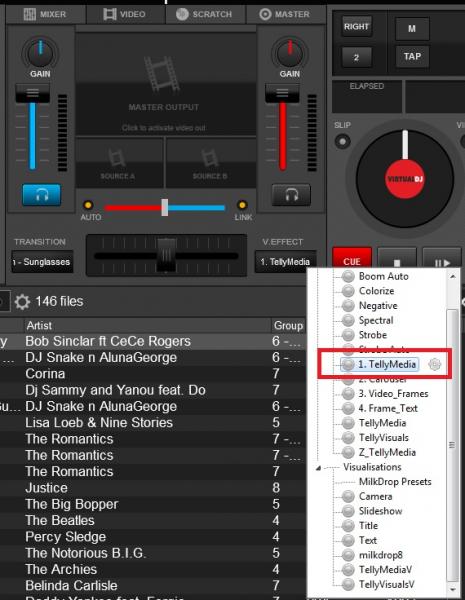465x600 pixels.
Task: Select Strobe effect in the list
Action: pyautogui.click(x=372, y=335)
